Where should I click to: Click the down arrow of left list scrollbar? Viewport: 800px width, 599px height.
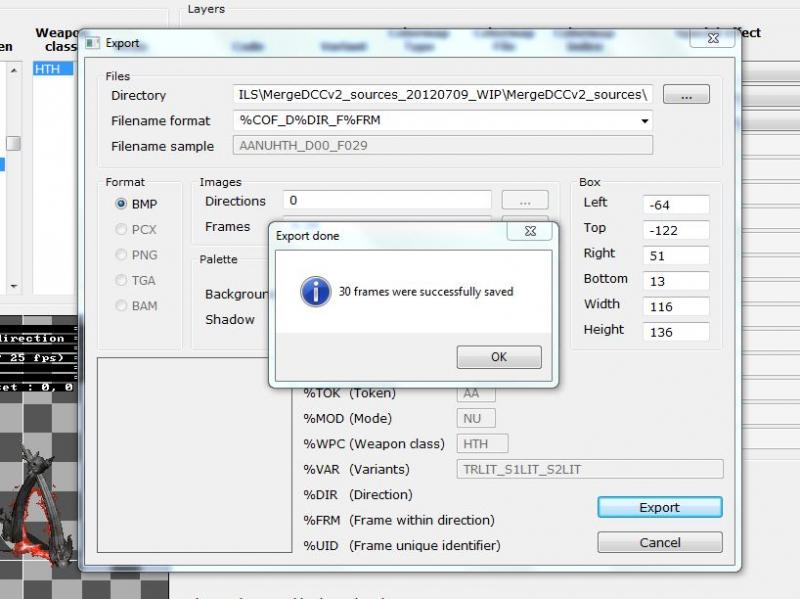tap(14, 286)
